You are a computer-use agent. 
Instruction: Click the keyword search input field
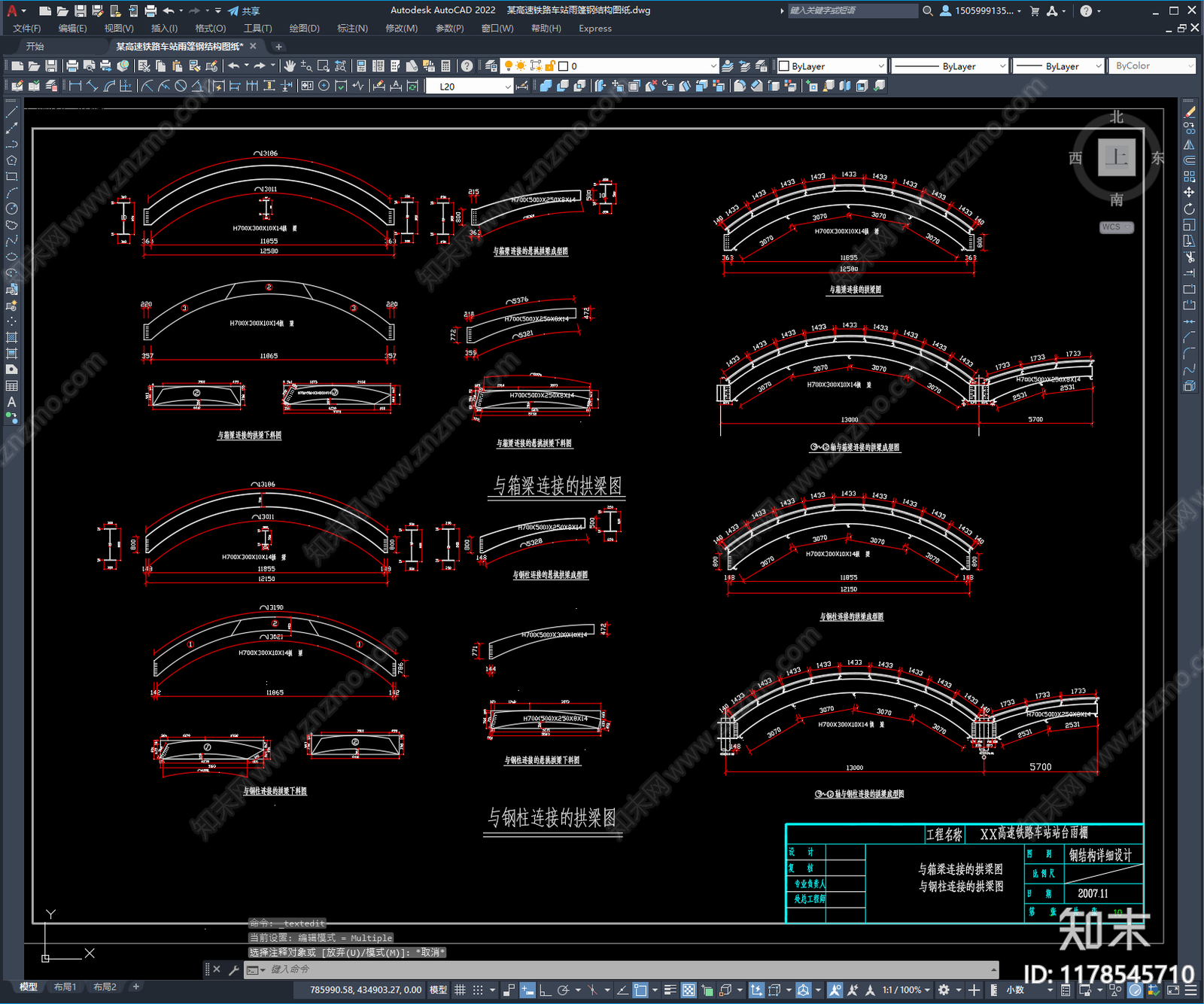853,11
